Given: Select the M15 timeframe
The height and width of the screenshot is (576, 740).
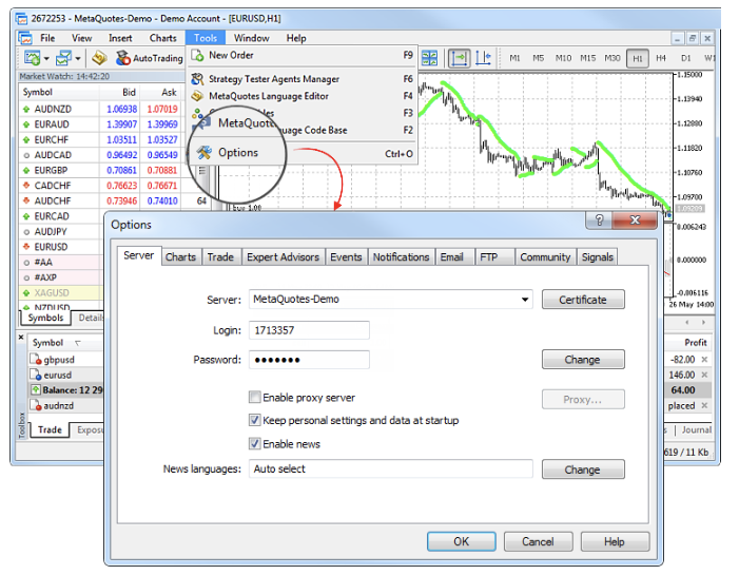Looking at the screenshot, I should tap(588, 58).
